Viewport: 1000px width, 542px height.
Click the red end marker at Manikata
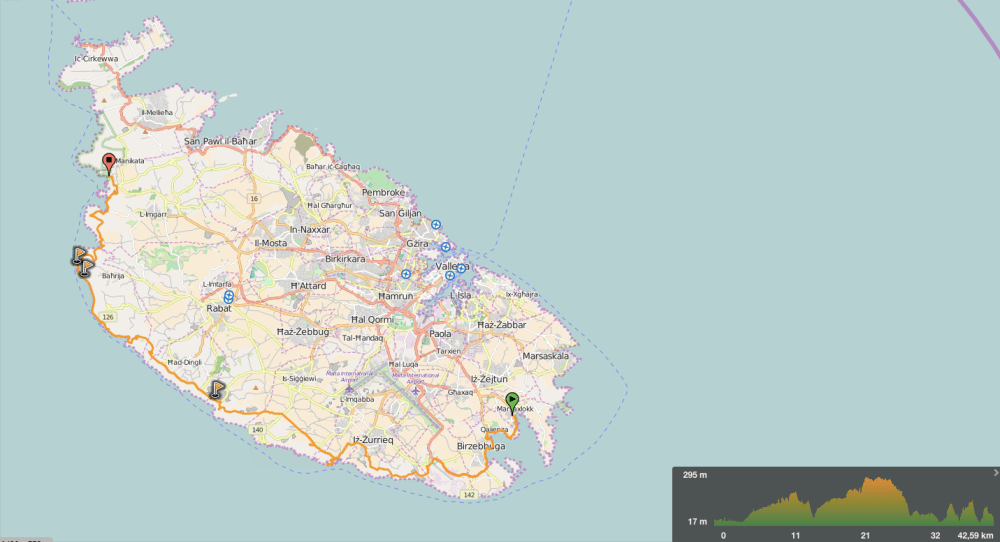pyautogui.click(x=109, y=162)
